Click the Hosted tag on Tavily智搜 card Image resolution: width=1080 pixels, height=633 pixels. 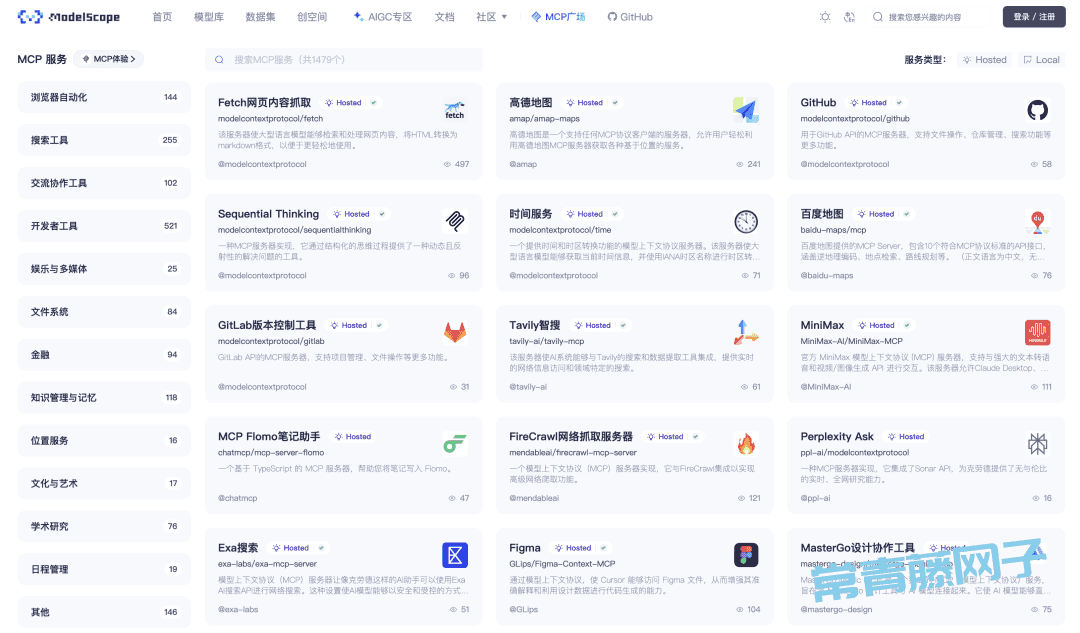[592, 326]
